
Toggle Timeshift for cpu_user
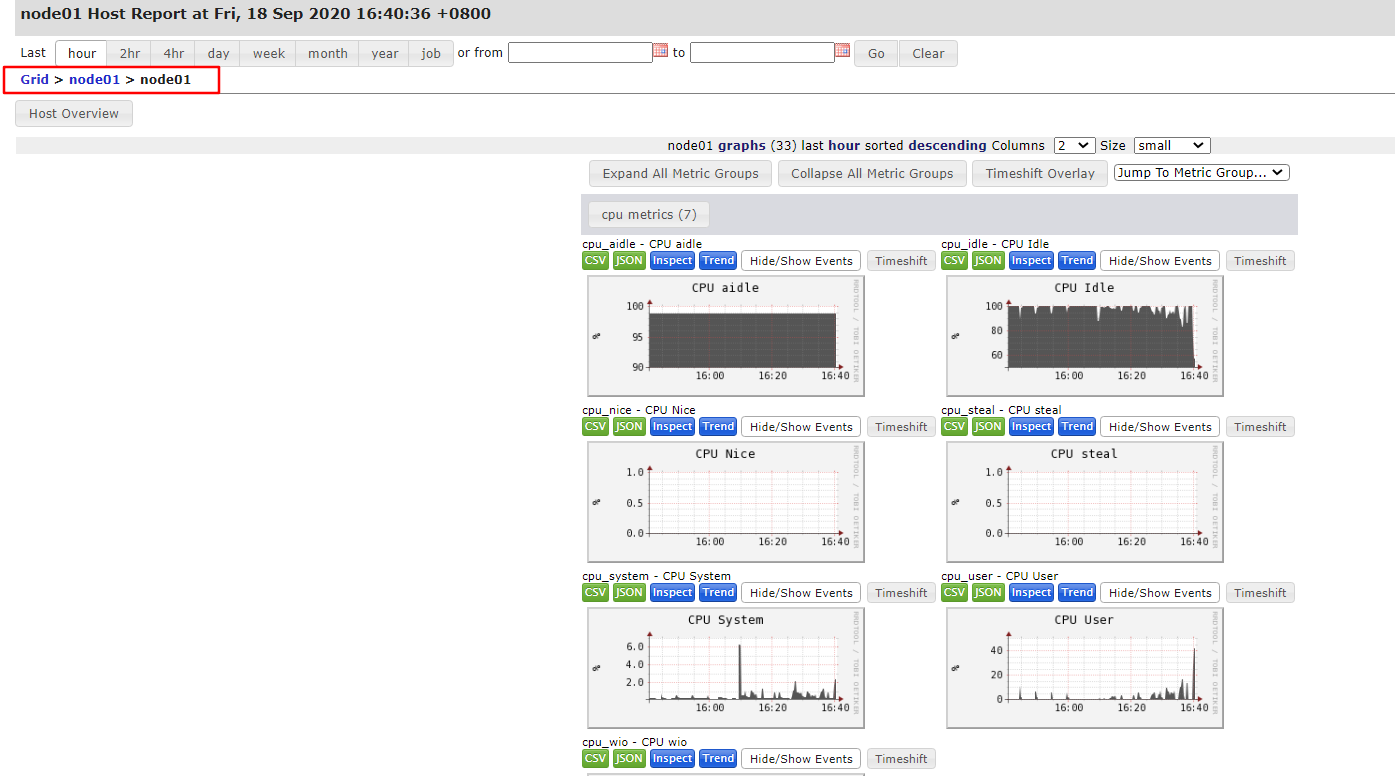coord(1260,593)
